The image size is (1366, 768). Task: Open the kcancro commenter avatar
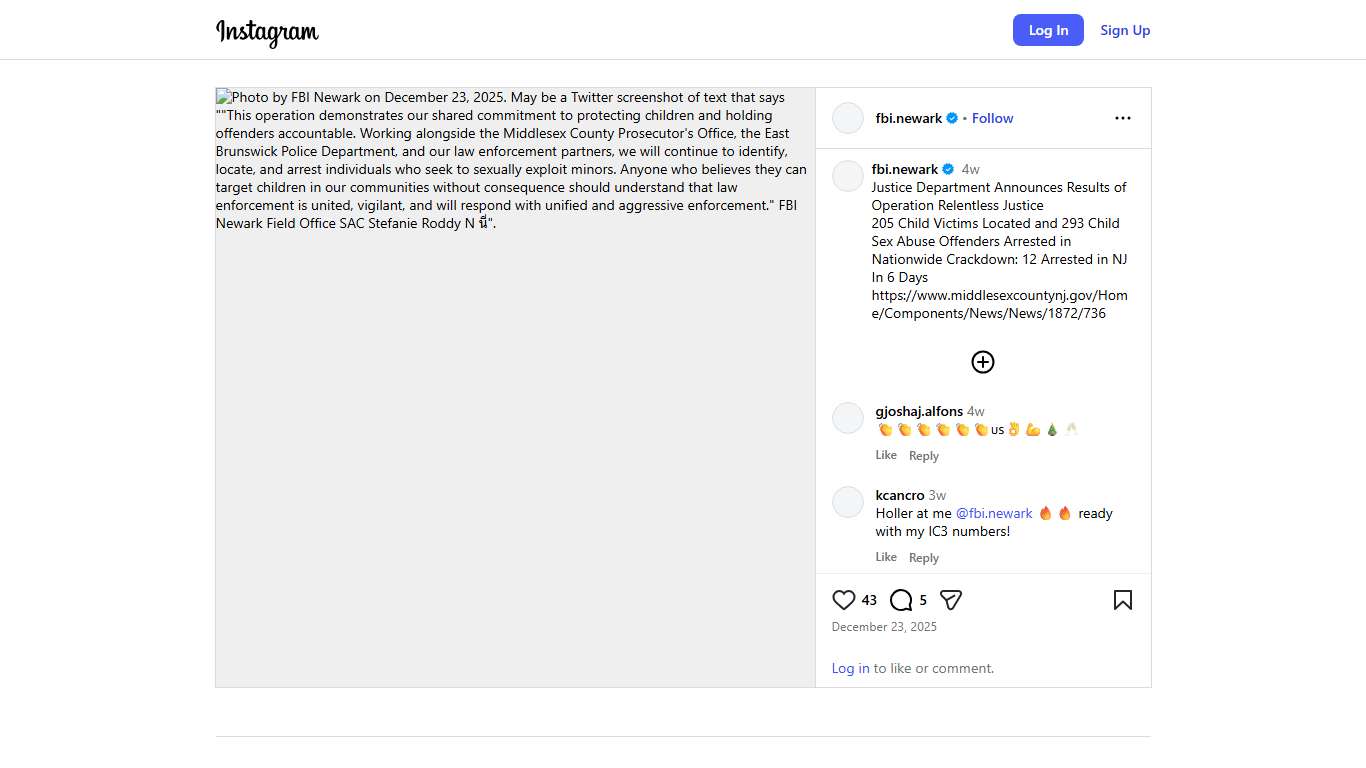coord(848,502)
